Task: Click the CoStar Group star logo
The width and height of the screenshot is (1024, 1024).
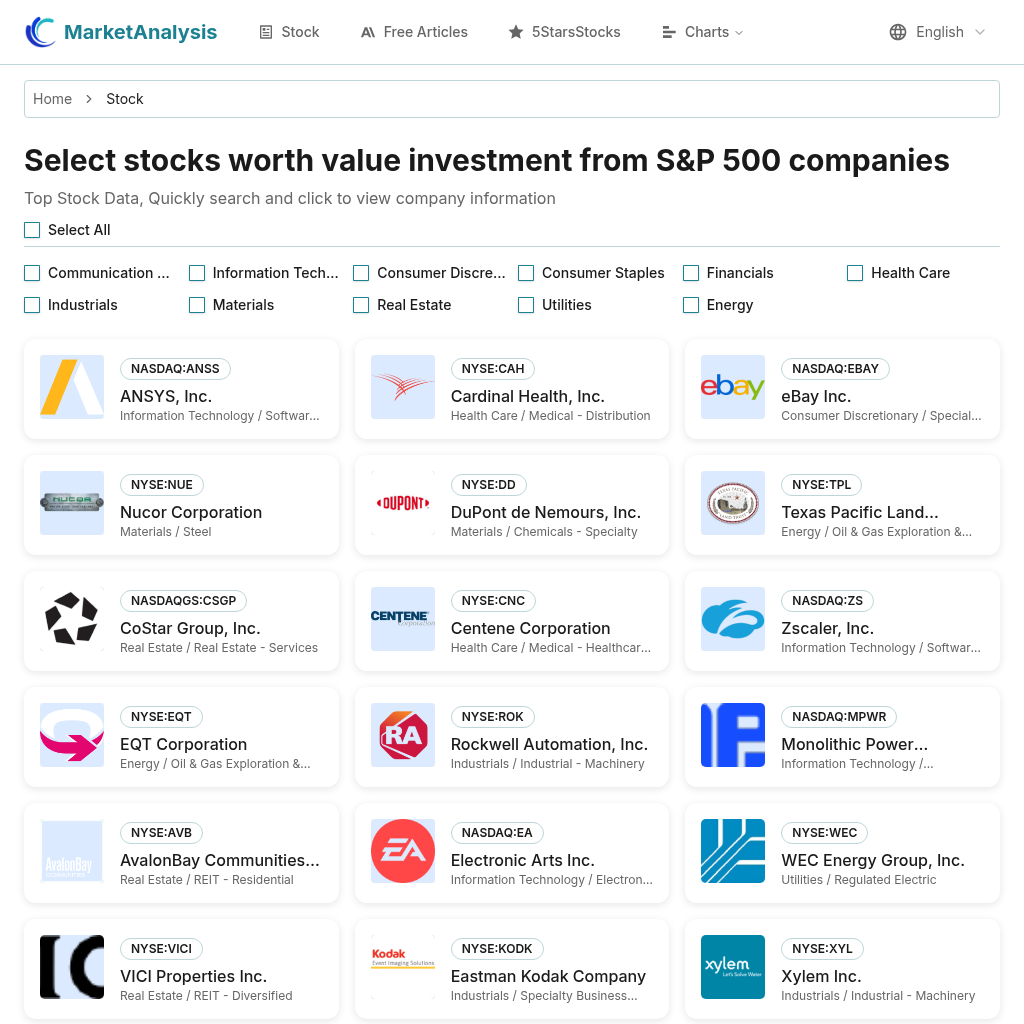Action: tap(72, 618)
